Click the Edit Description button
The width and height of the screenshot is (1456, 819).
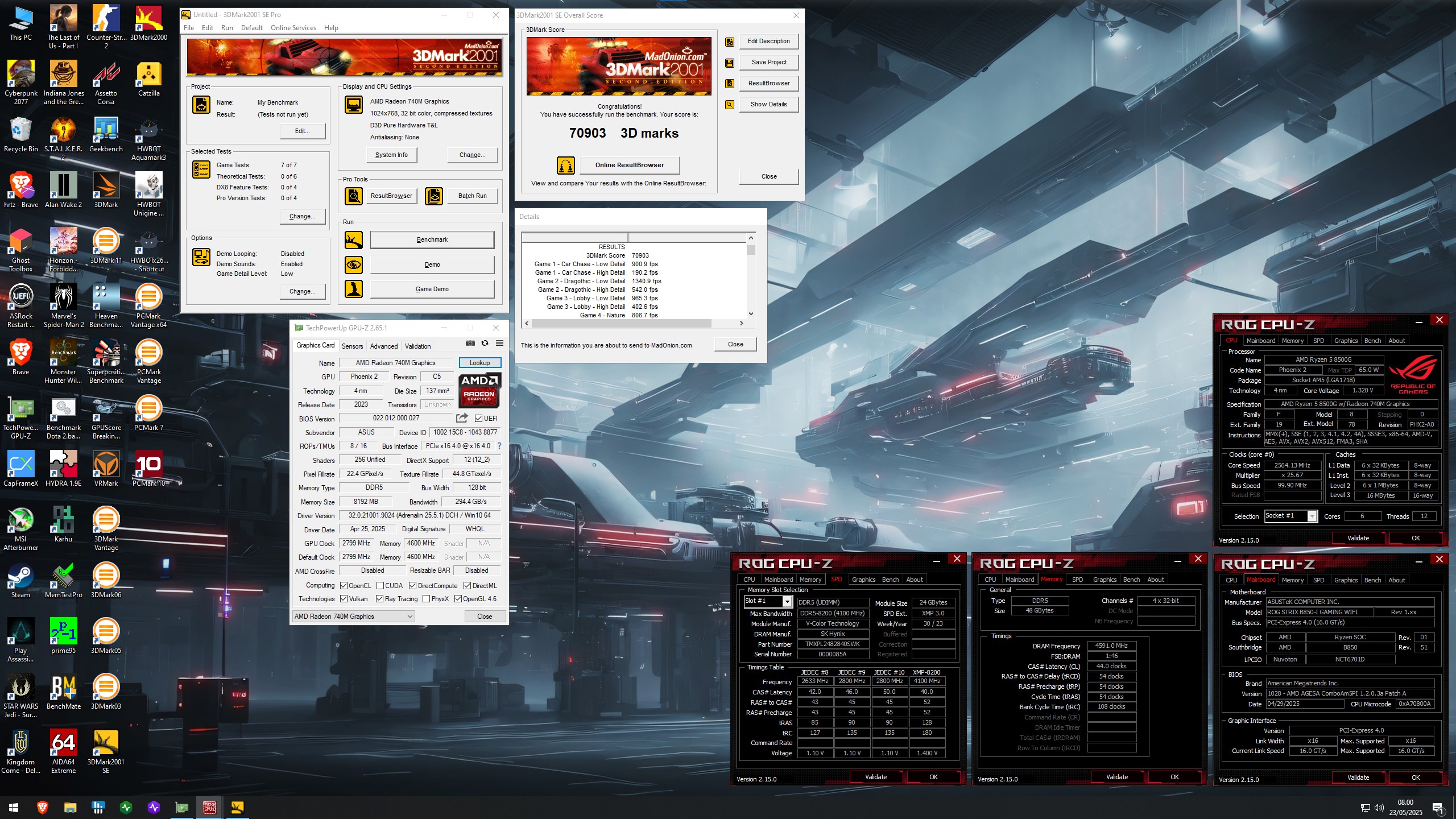(769, 41)
